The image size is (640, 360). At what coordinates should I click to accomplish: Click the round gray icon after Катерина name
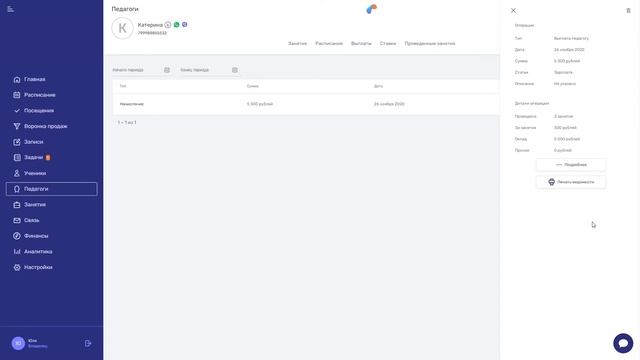(168, 25)
